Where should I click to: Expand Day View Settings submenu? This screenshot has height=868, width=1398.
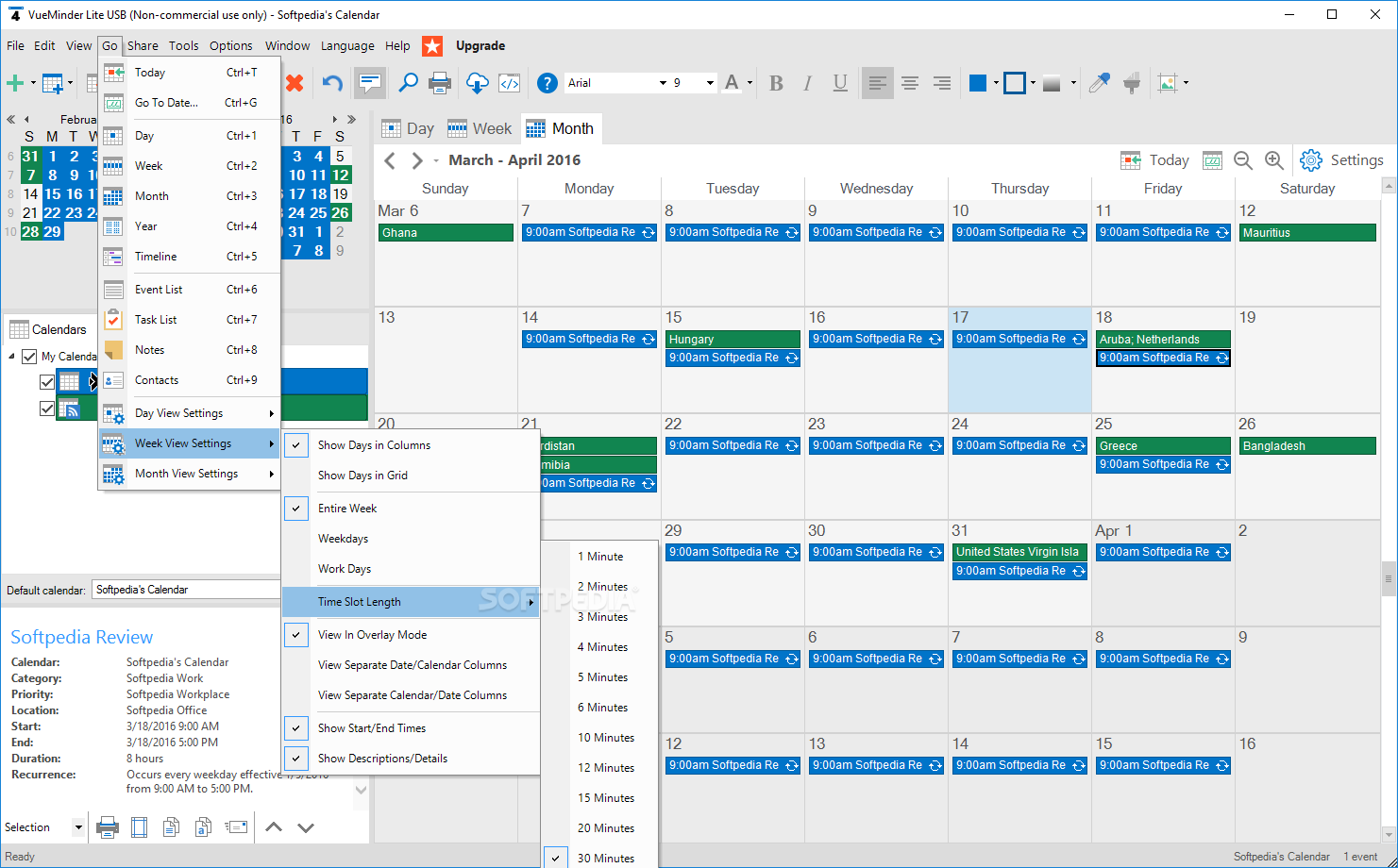click(190, 413)
